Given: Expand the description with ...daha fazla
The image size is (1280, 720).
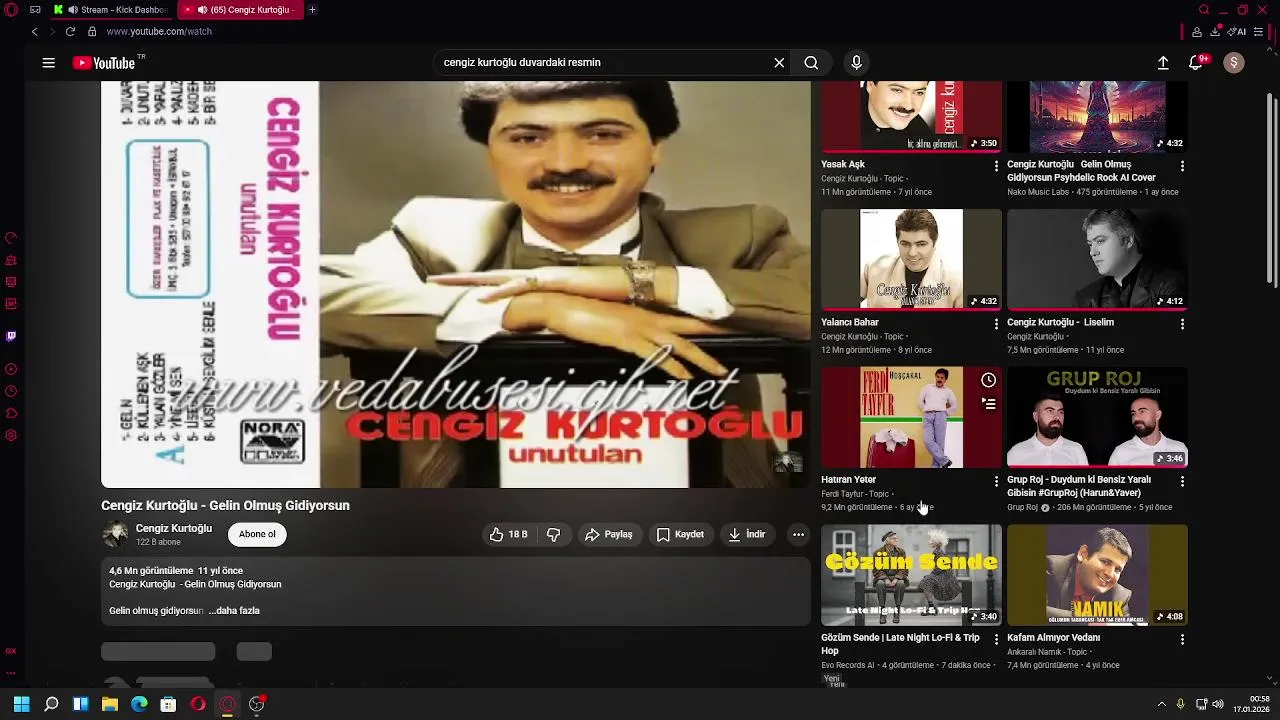Looking at the screenshot, I should 234,611.
